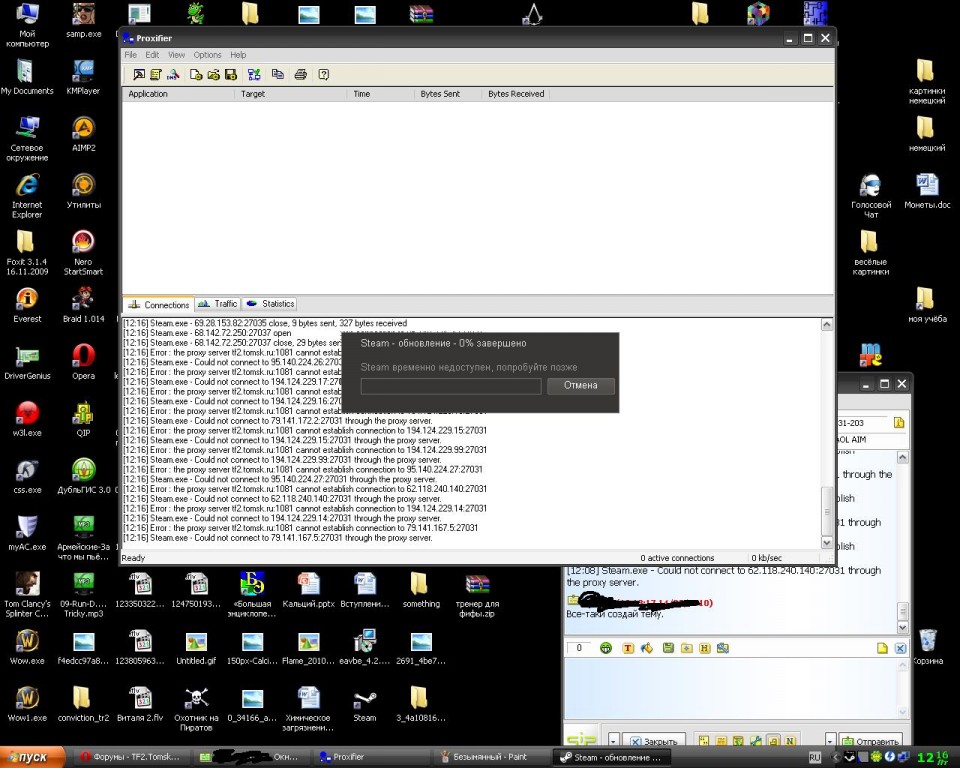Image resolution: width=960 pixels, height=768 pixels.
Task: Open the Opera desktop icon
Action: pos(83,363)
